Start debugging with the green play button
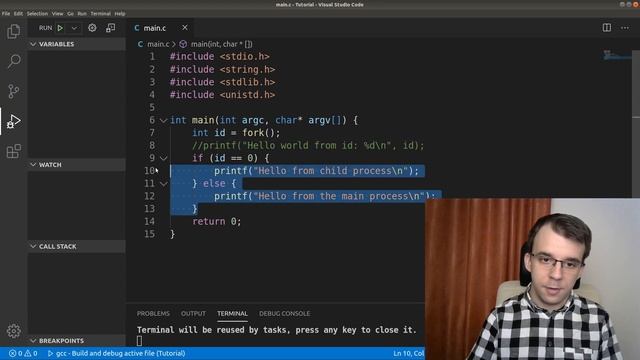The image size is (640, 360). (x=60, y=28)
